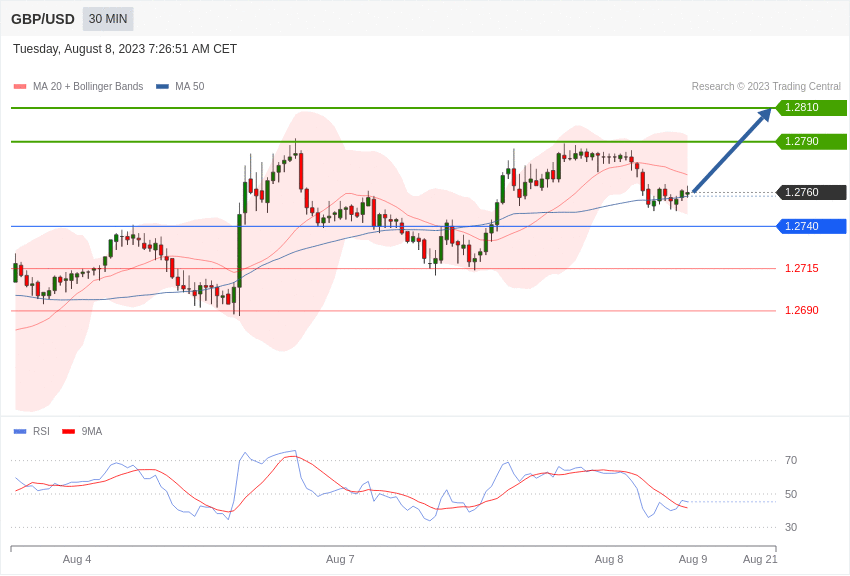Click the 9MA red legend swatch
This screenshot has width=850, height=576.
(68, 431)
